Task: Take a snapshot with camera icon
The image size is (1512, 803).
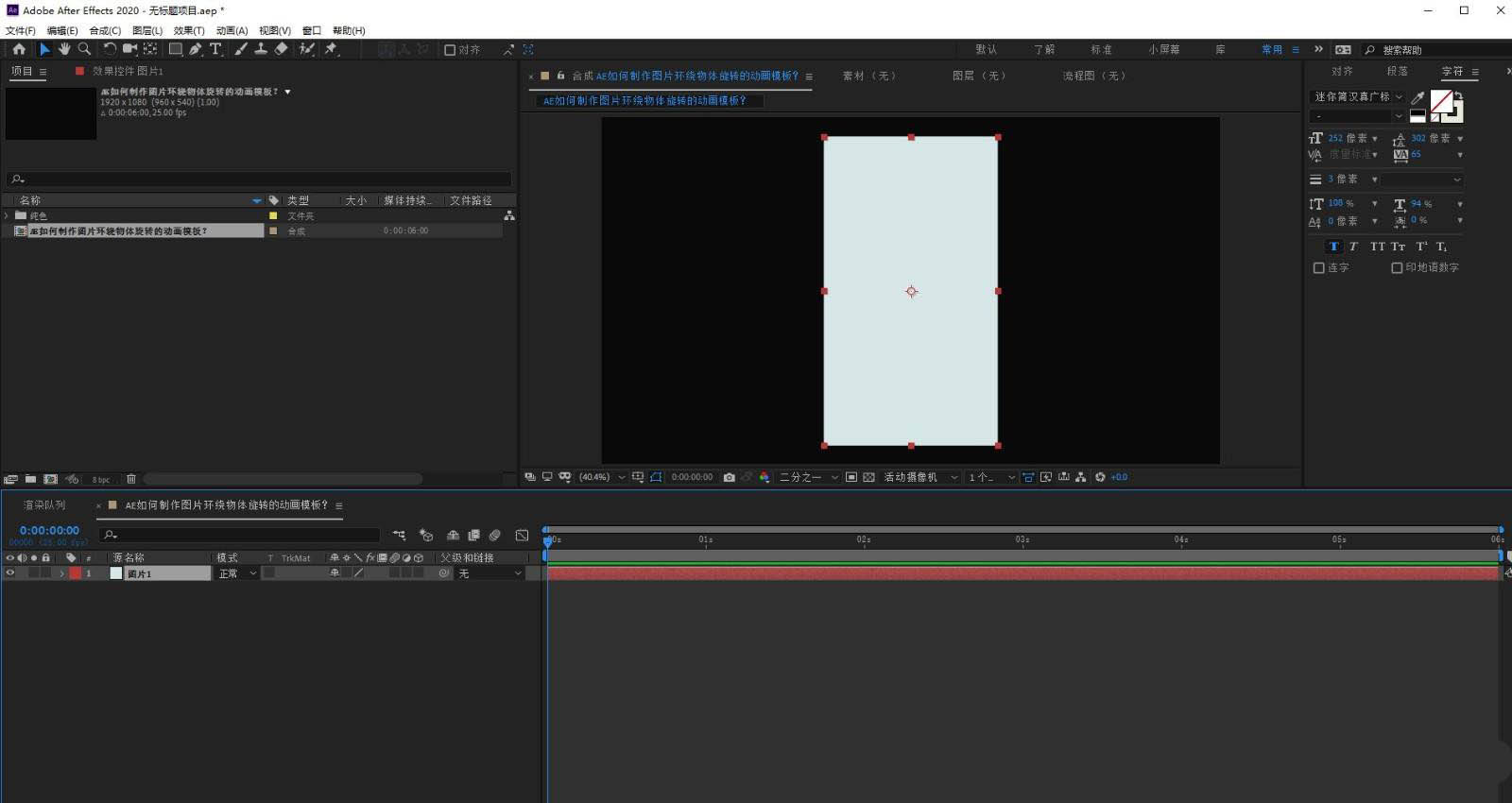Action: point(729,477)
